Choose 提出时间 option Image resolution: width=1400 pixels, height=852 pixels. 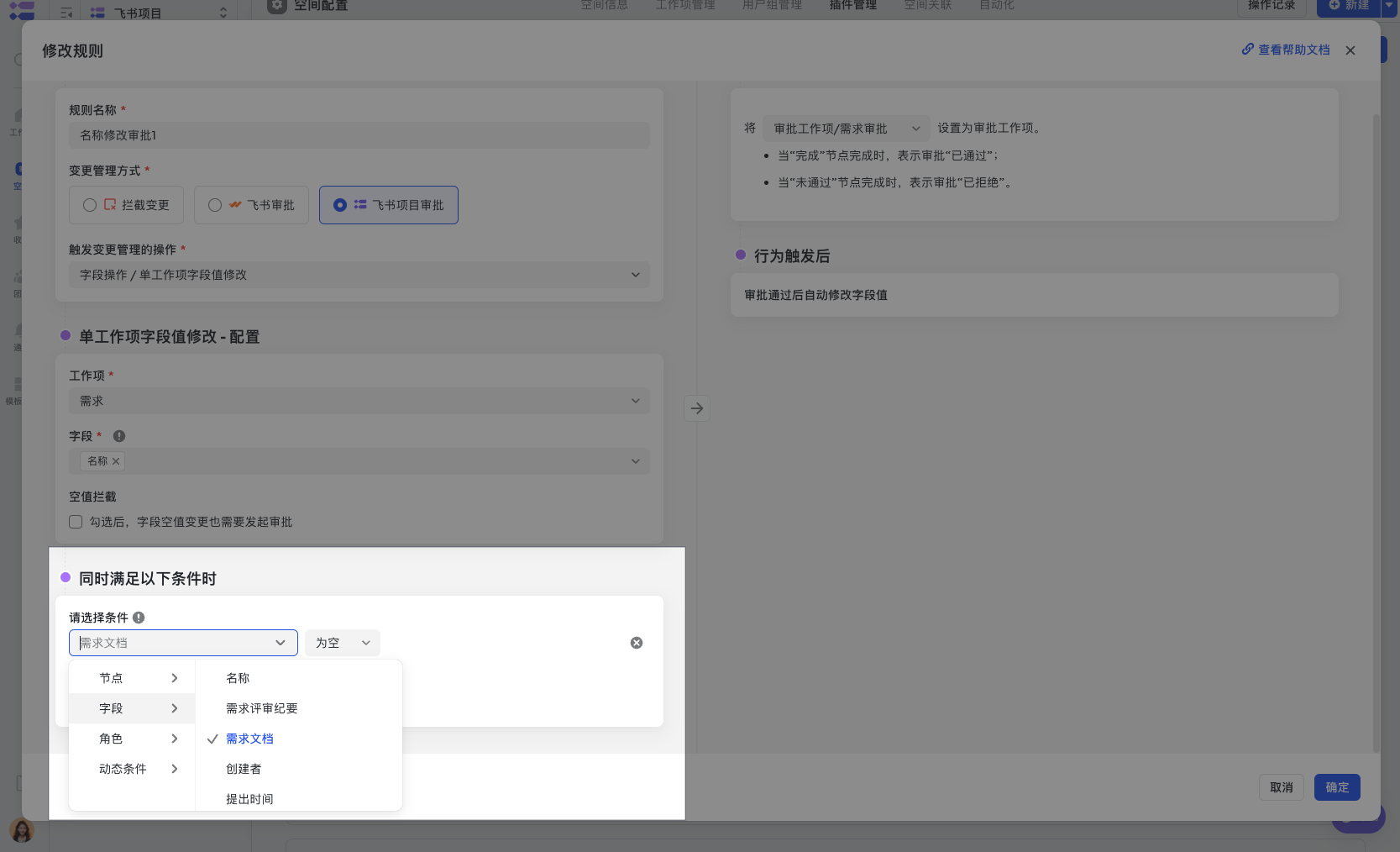click(x=299, y=799)
